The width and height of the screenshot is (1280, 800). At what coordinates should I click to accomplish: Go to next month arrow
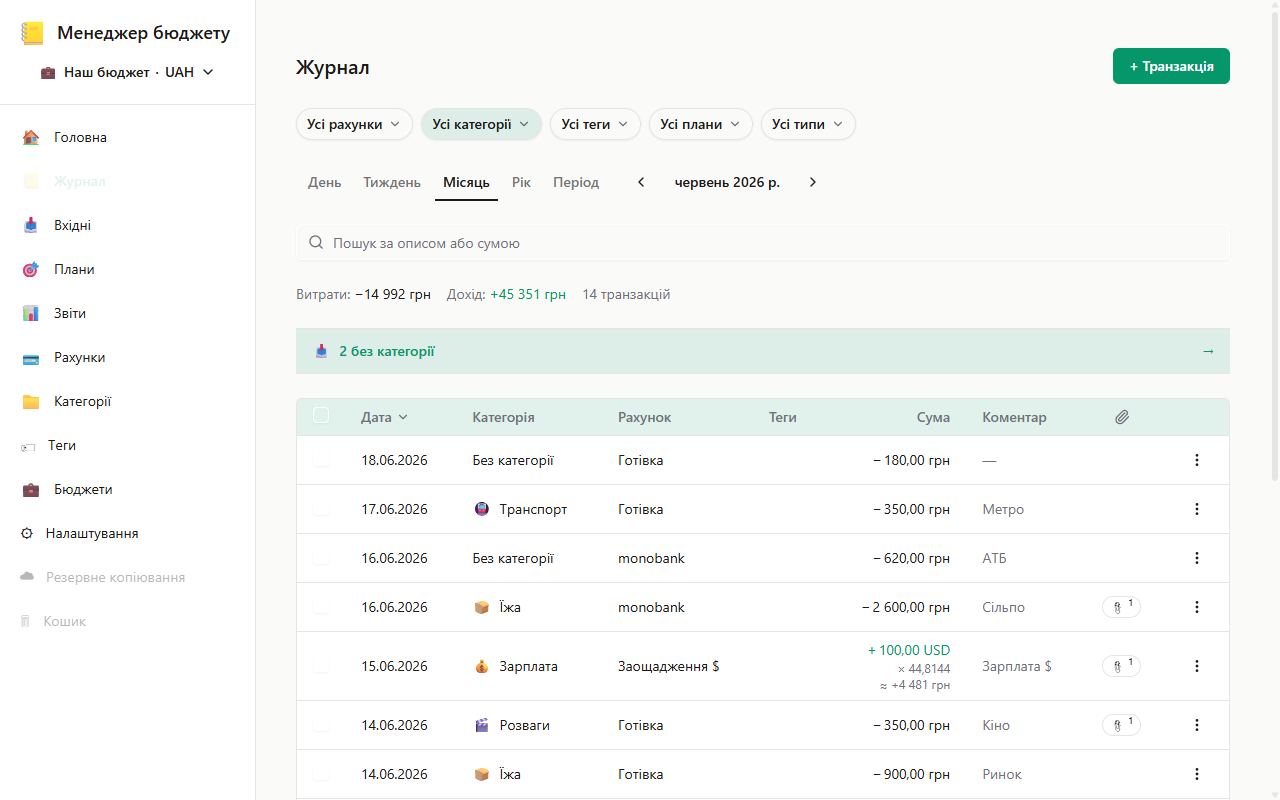tap(813, 182)
